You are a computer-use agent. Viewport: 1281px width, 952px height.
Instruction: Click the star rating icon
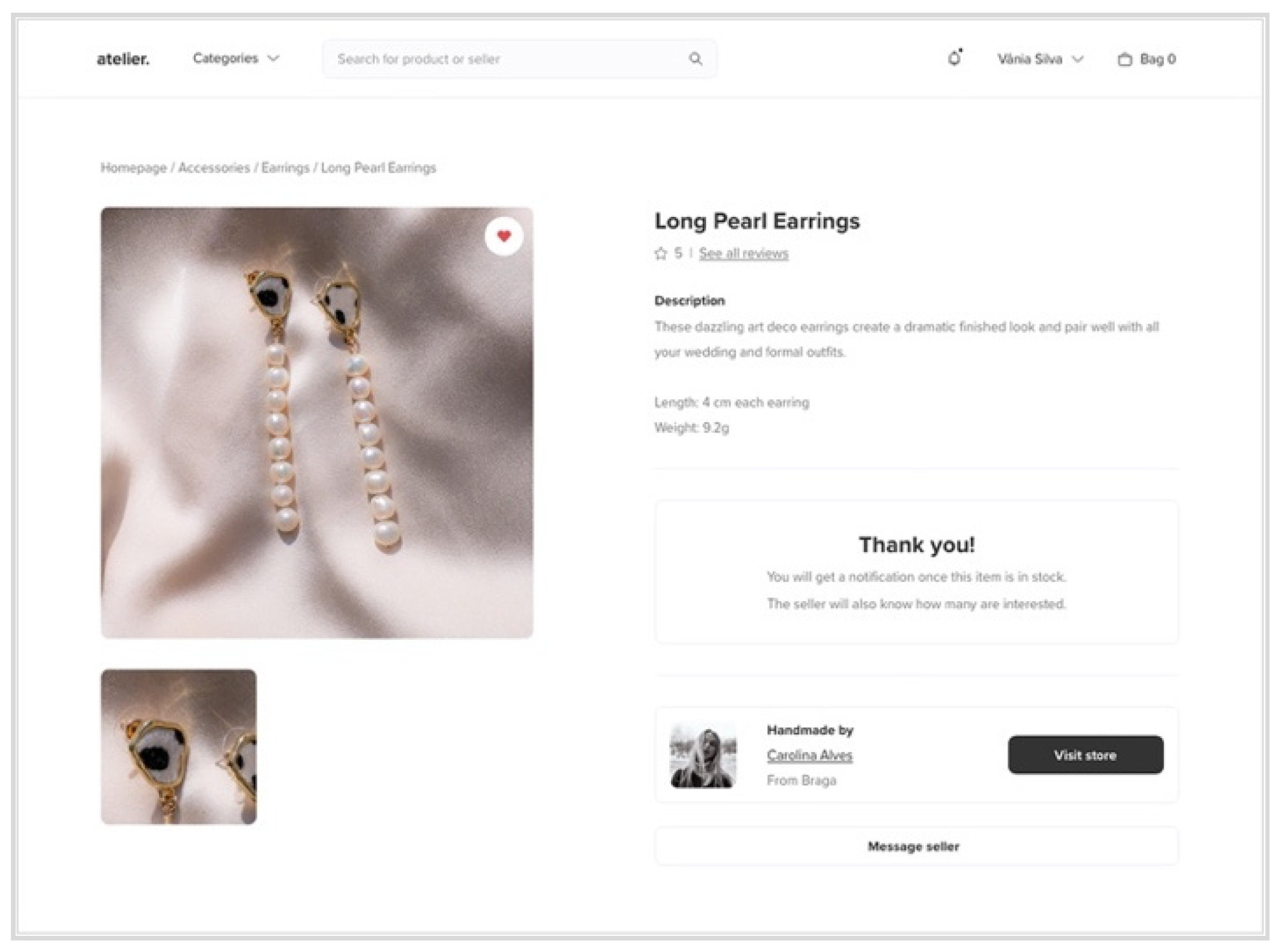[x=661, y=254]
